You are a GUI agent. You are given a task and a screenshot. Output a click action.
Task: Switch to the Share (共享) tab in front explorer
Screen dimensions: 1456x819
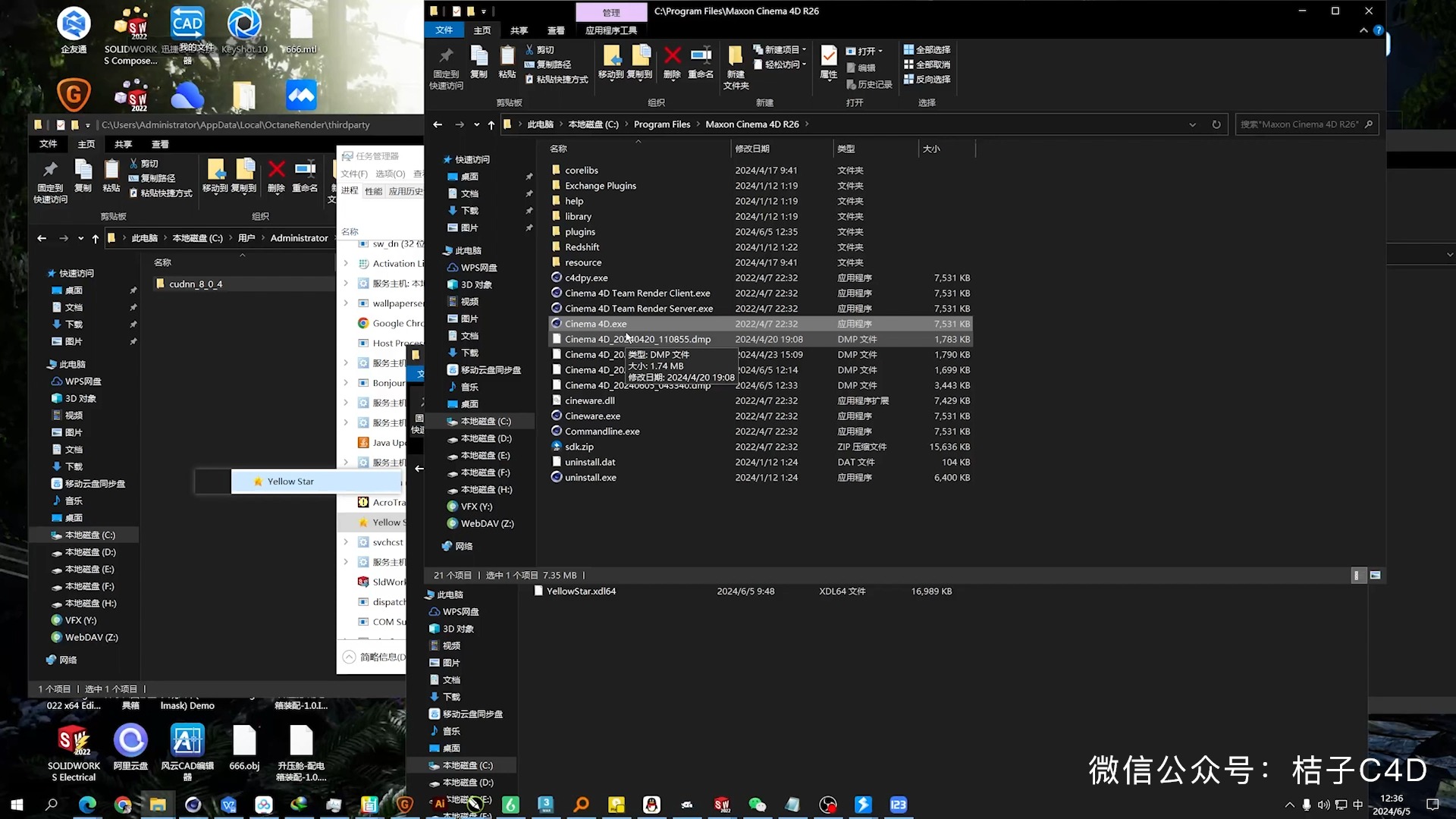(519, 30)
